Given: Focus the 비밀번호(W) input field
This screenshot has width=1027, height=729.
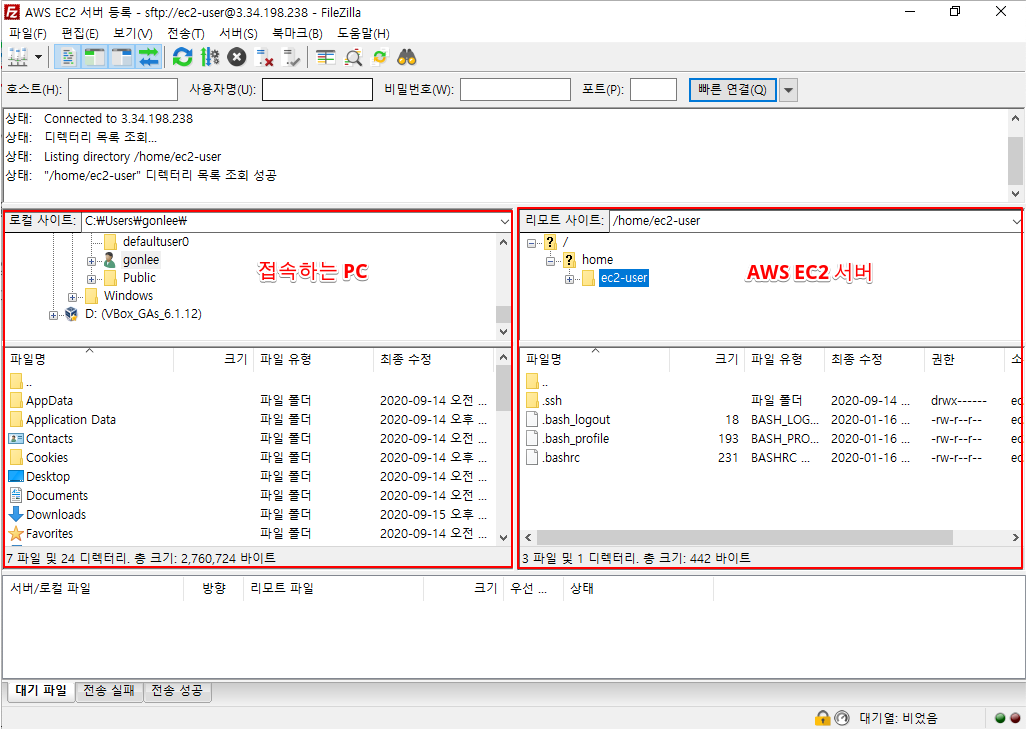Looking at the screenshot, I should coord(515,90).
